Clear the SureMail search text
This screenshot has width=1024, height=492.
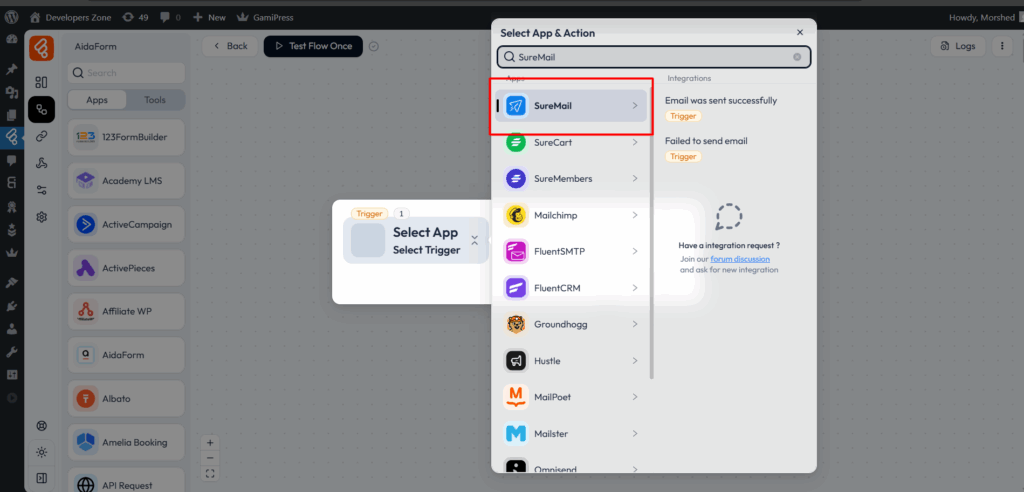point(797,57)
